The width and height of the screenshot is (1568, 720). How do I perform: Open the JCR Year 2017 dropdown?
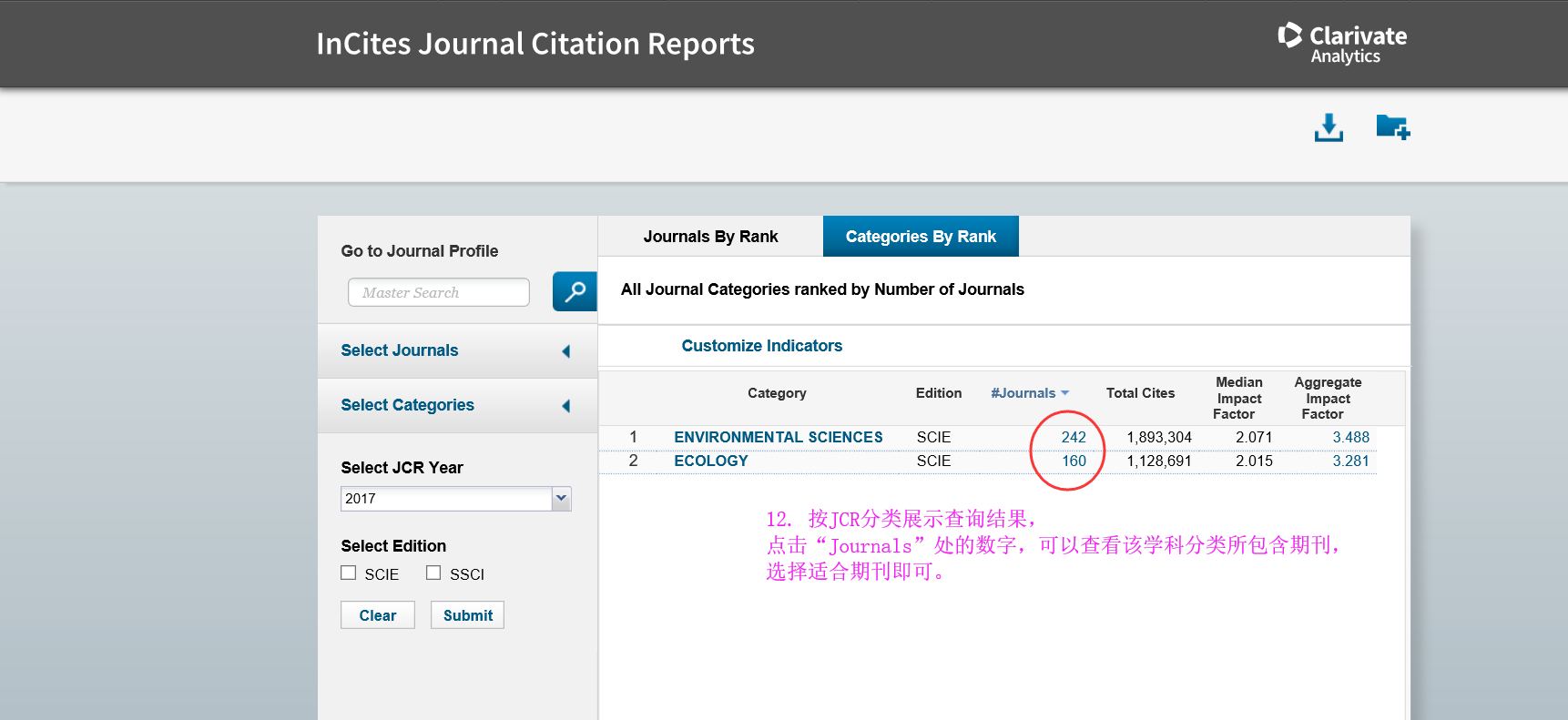(561, 498)
